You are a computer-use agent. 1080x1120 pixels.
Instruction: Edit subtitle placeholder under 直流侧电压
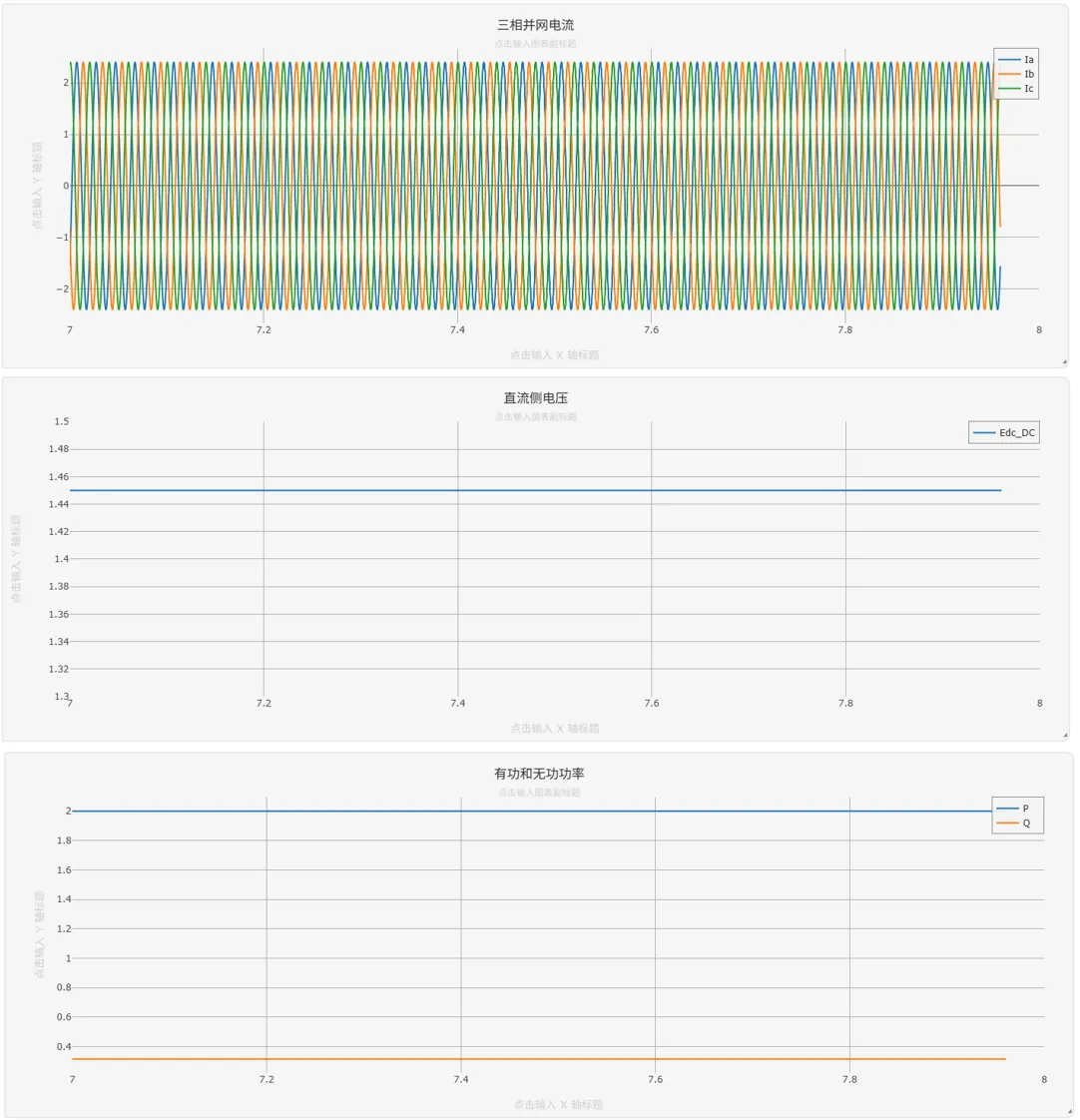536,417
